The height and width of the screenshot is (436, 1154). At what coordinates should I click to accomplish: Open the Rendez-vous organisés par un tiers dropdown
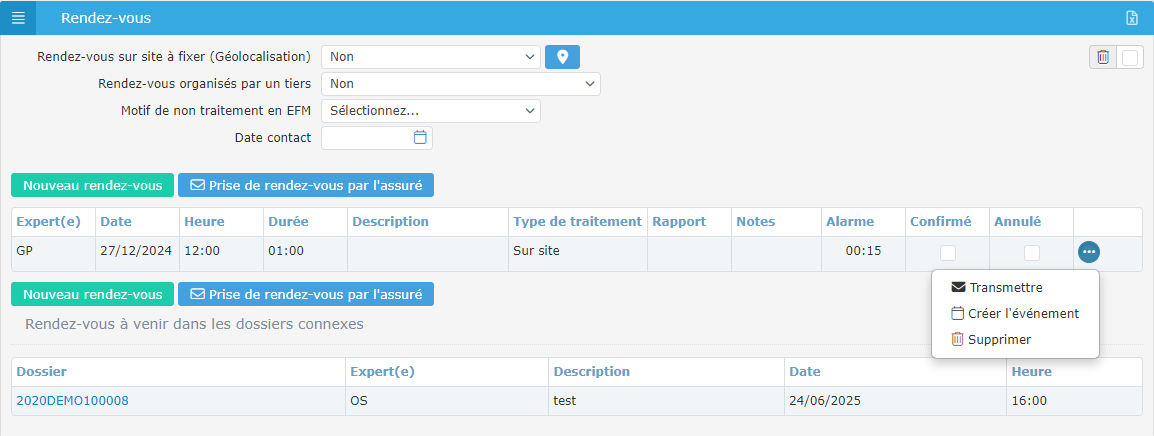[460, 84]
